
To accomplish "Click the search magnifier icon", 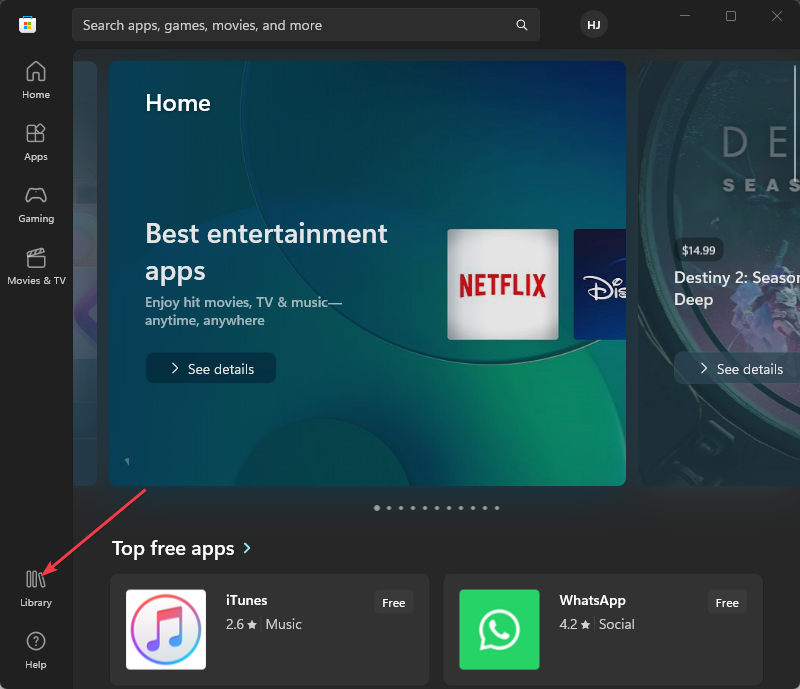I will pyautogui.click(x=521, y=24).
